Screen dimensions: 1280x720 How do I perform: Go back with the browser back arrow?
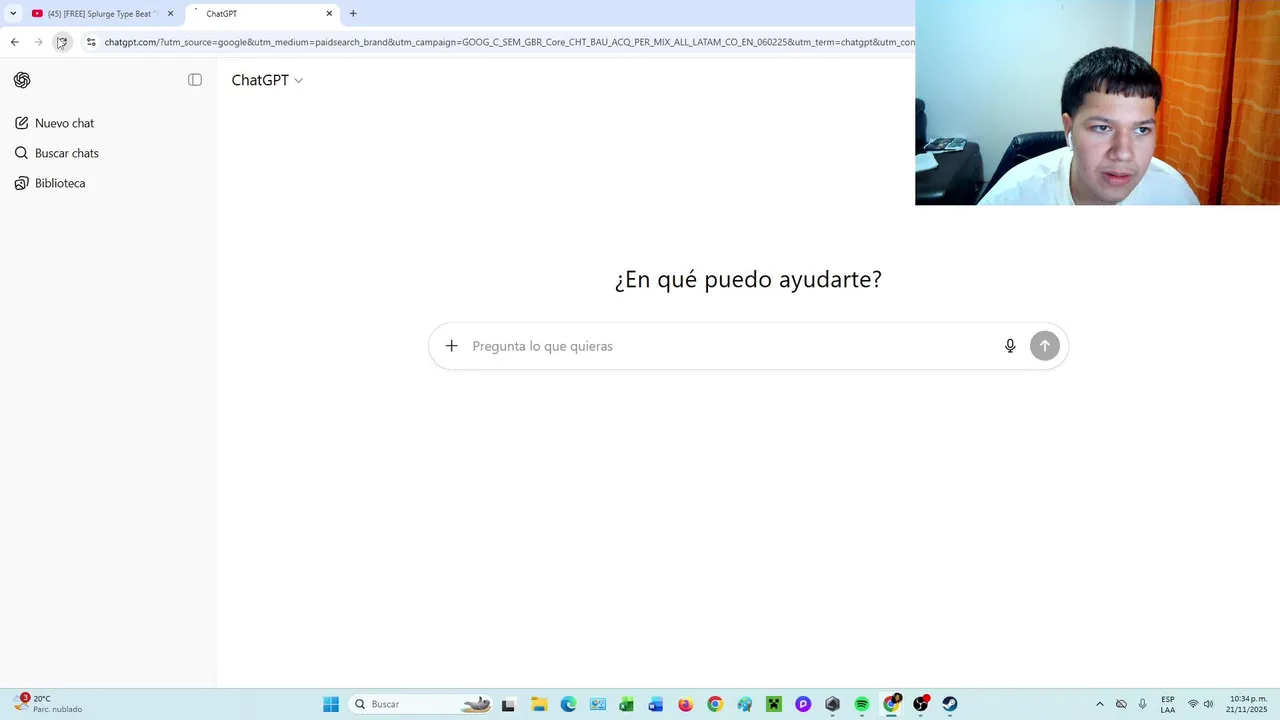click(x=14, y=42)
